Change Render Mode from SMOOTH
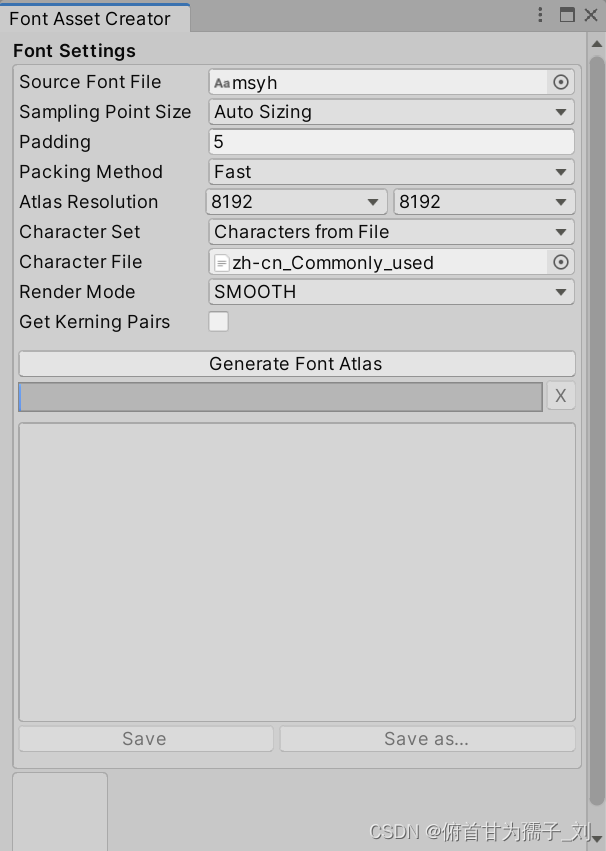 pyautogui.click(x=390, y=291)
